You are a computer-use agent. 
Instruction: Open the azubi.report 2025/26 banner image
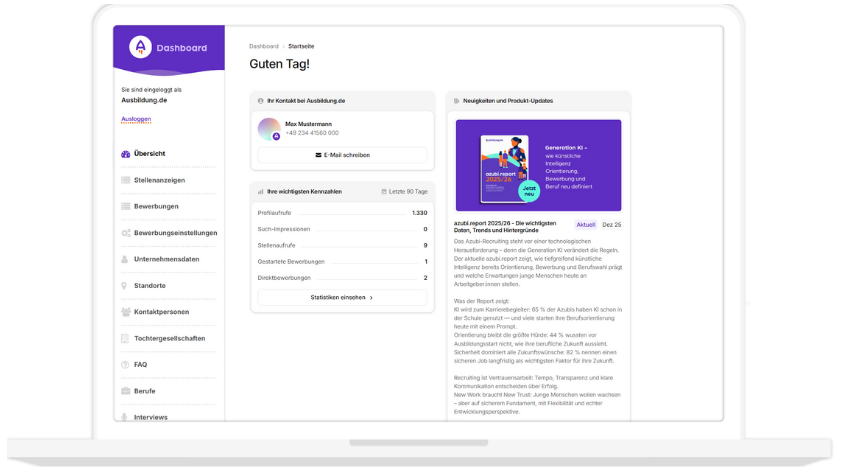539,165
